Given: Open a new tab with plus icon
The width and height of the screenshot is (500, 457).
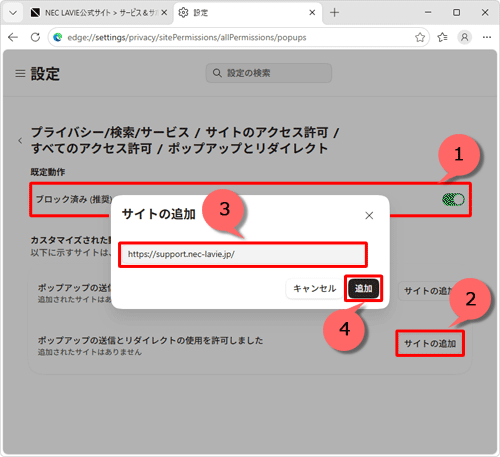Looking at the screenshot, I should tap(334, 13).
